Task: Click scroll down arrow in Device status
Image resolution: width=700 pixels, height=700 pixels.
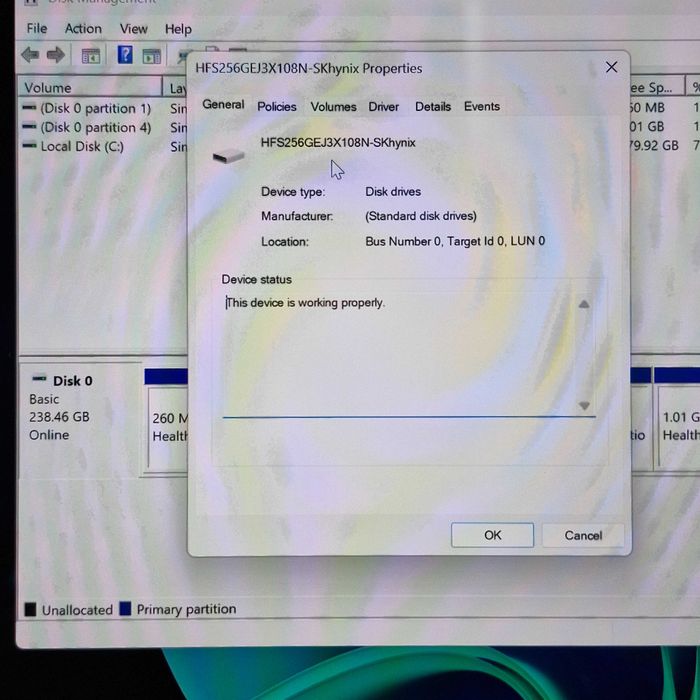Action: click(x=584, y=405)
